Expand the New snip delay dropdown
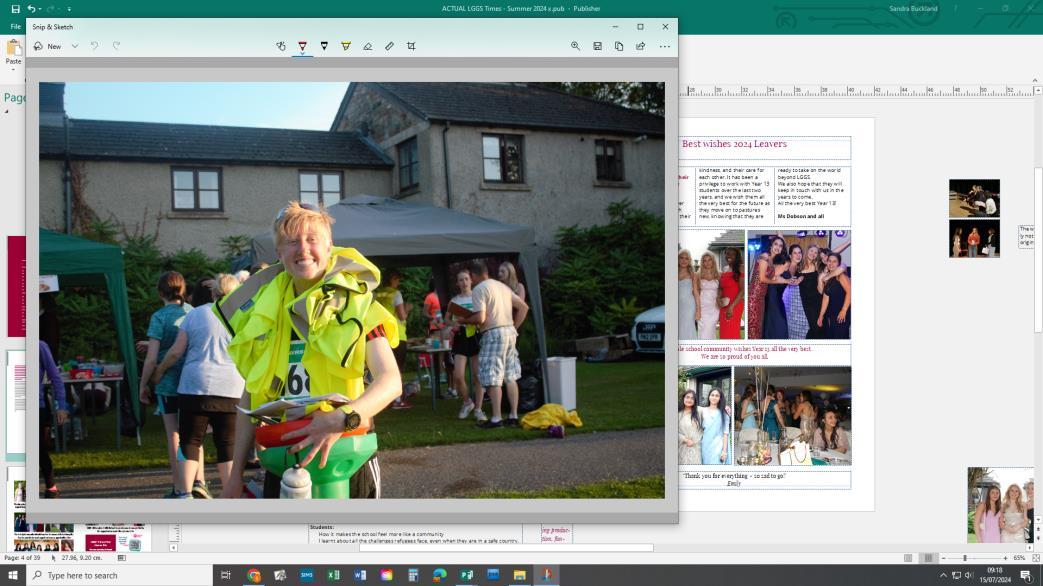This screenshot has height=586, width=1043. [75, 47]
